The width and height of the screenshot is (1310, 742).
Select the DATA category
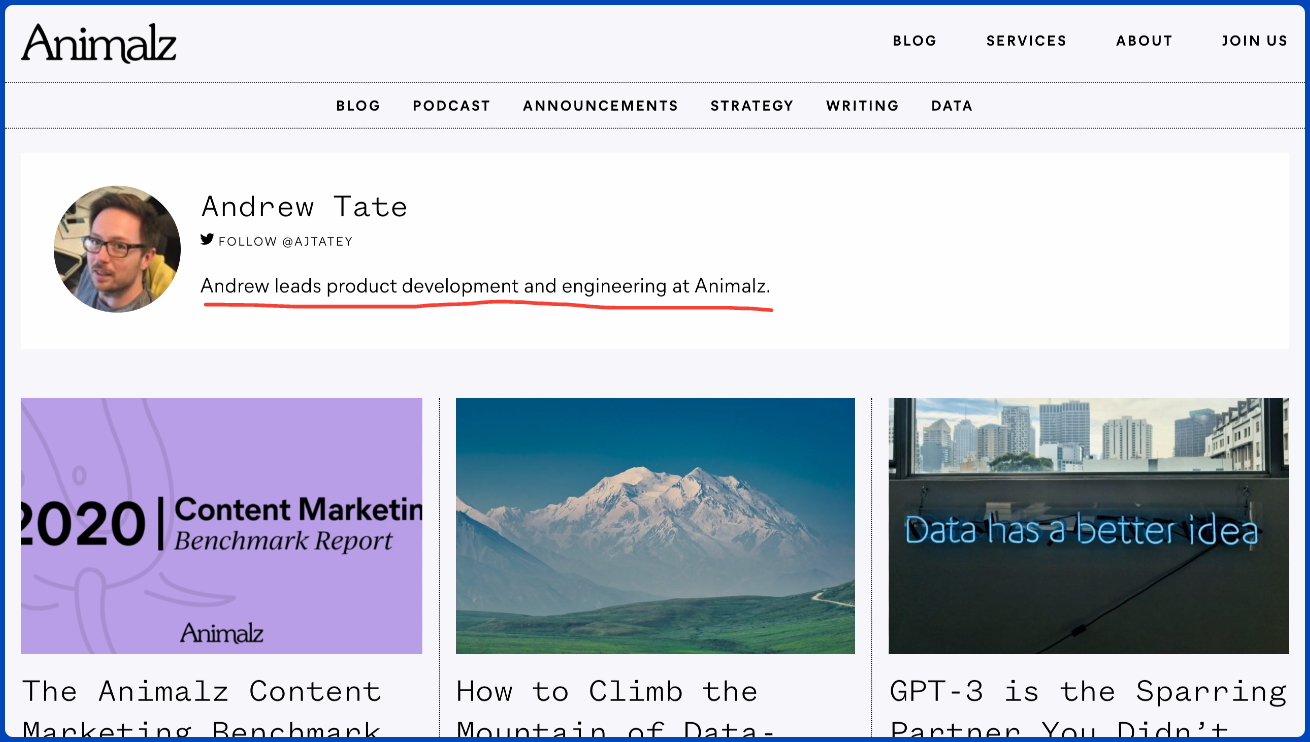951,105
